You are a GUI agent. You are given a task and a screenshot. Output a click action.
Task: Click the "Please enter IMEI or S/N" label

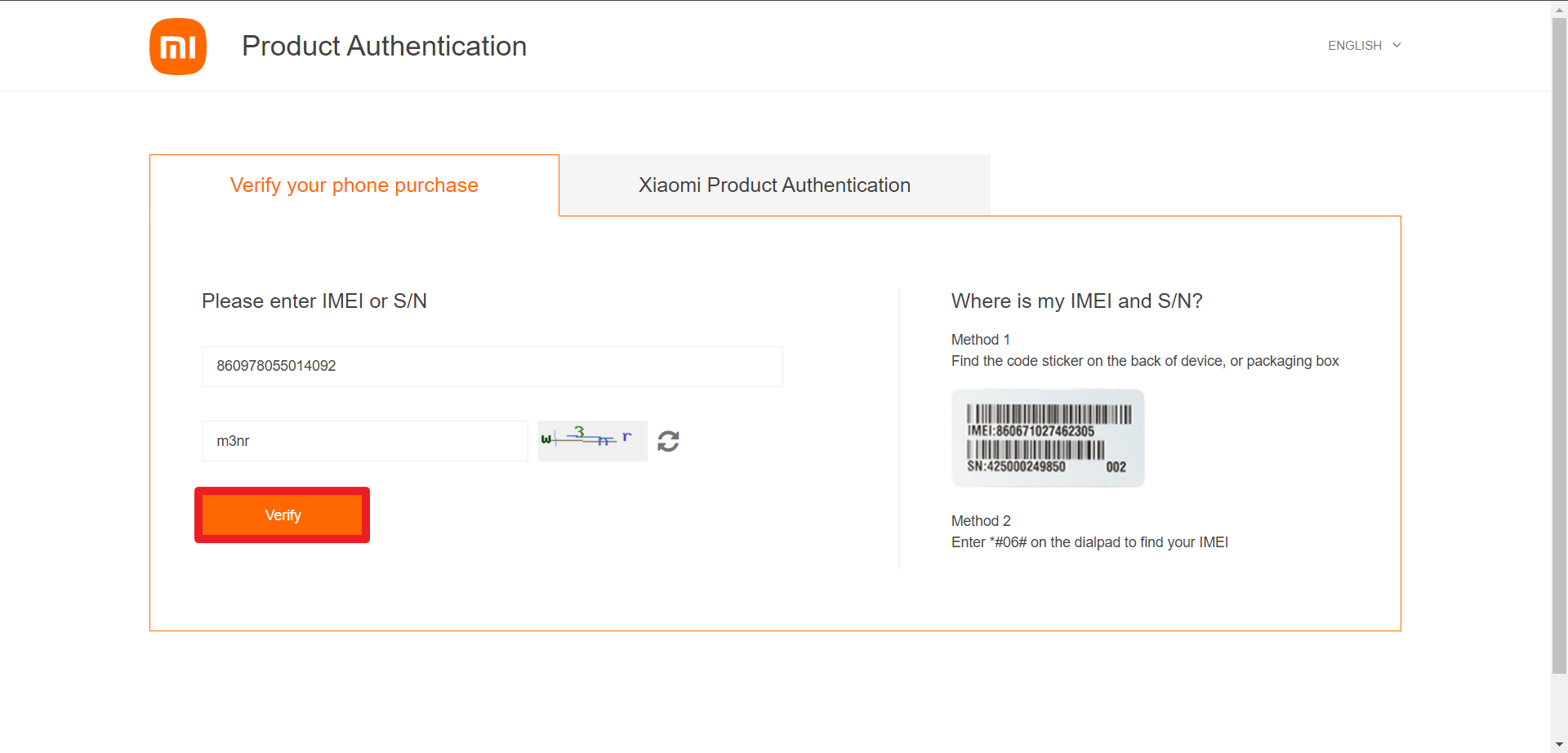tap(314, 301)
